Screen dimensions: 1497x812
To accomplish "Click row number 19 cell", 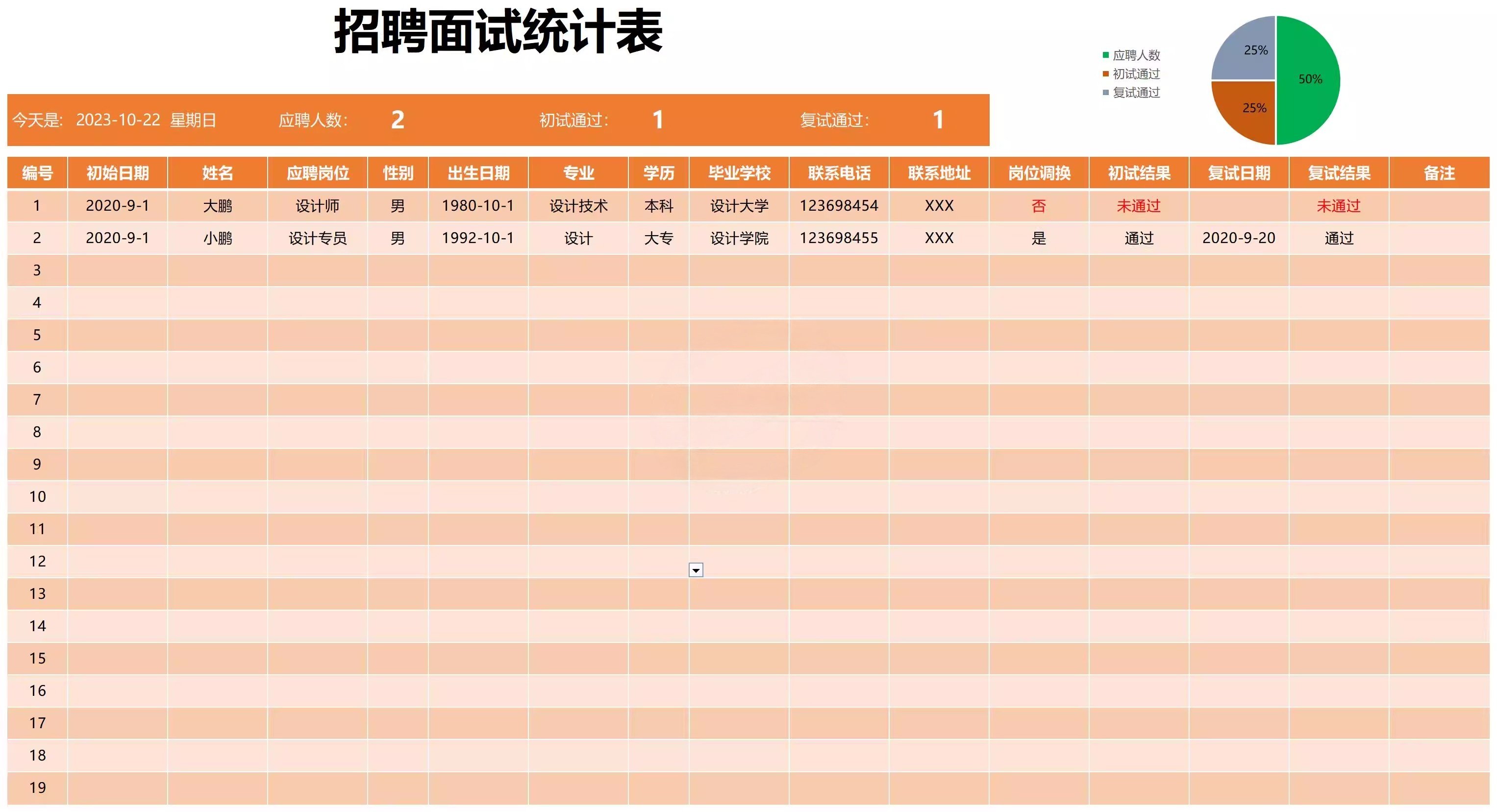I will coord(37,787).
